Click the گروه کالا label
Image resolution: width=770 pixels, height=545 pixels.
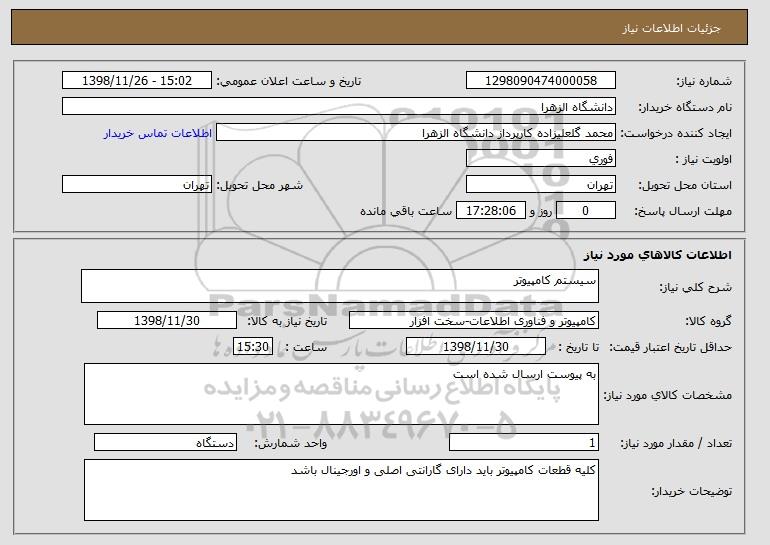708,321
